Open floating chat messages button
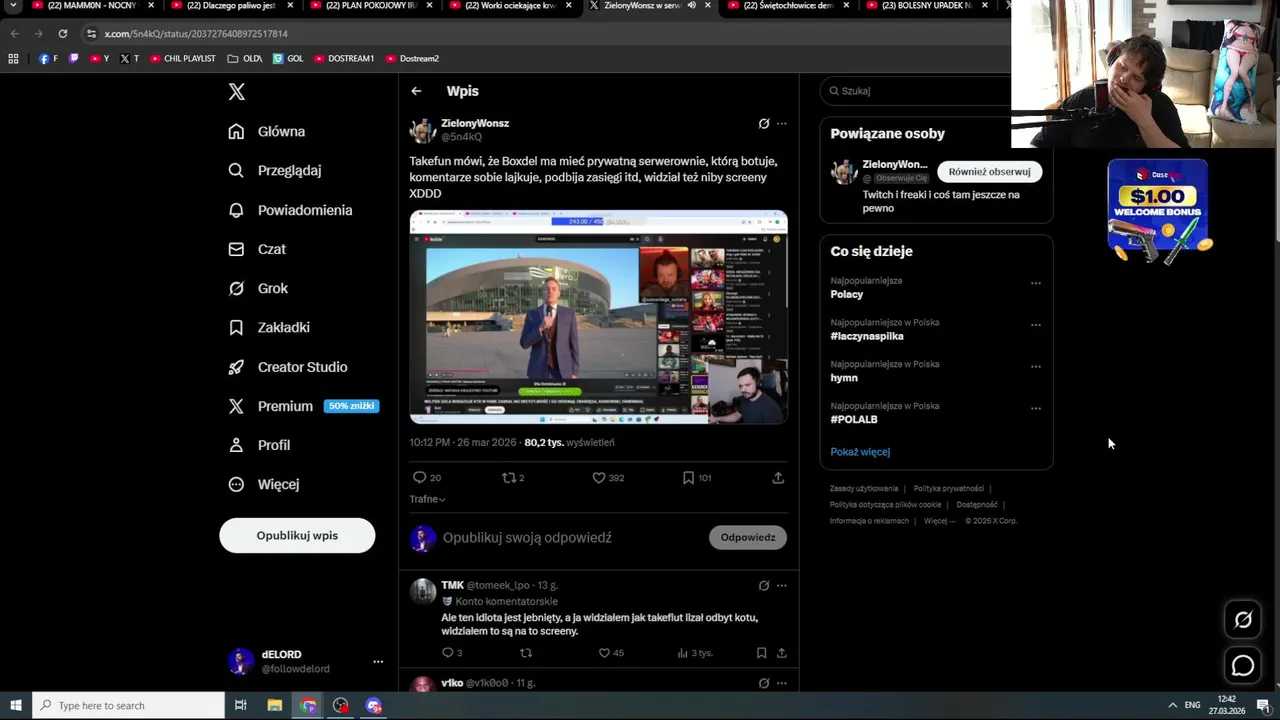 [1243, 665]
